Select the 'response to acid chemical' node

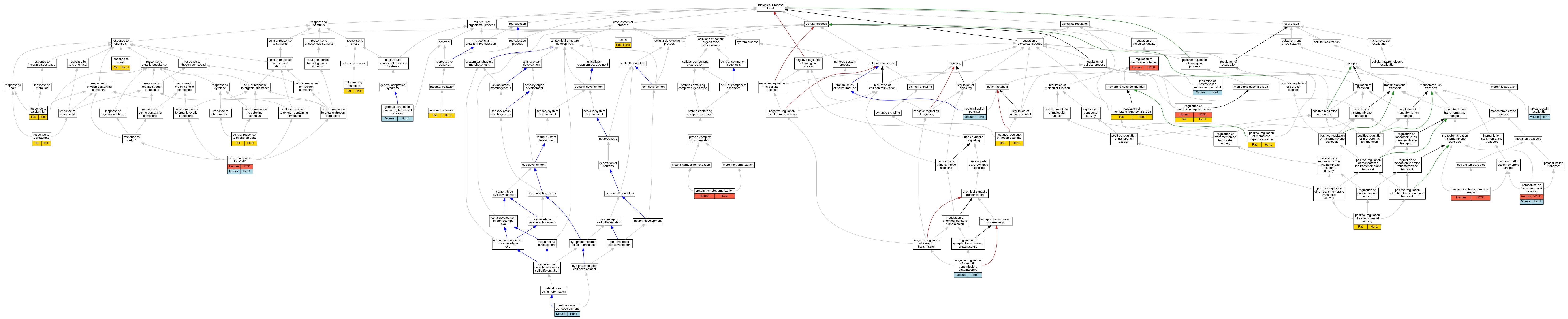pos(78,63)
